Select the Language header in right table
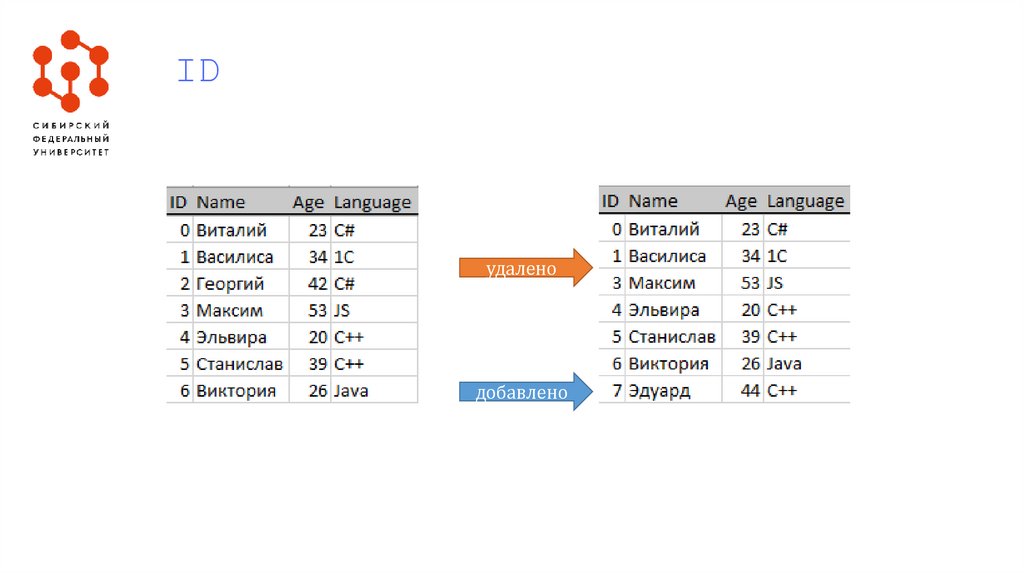Viewport: 1024px width, 574px height. (x=805, y=201)
